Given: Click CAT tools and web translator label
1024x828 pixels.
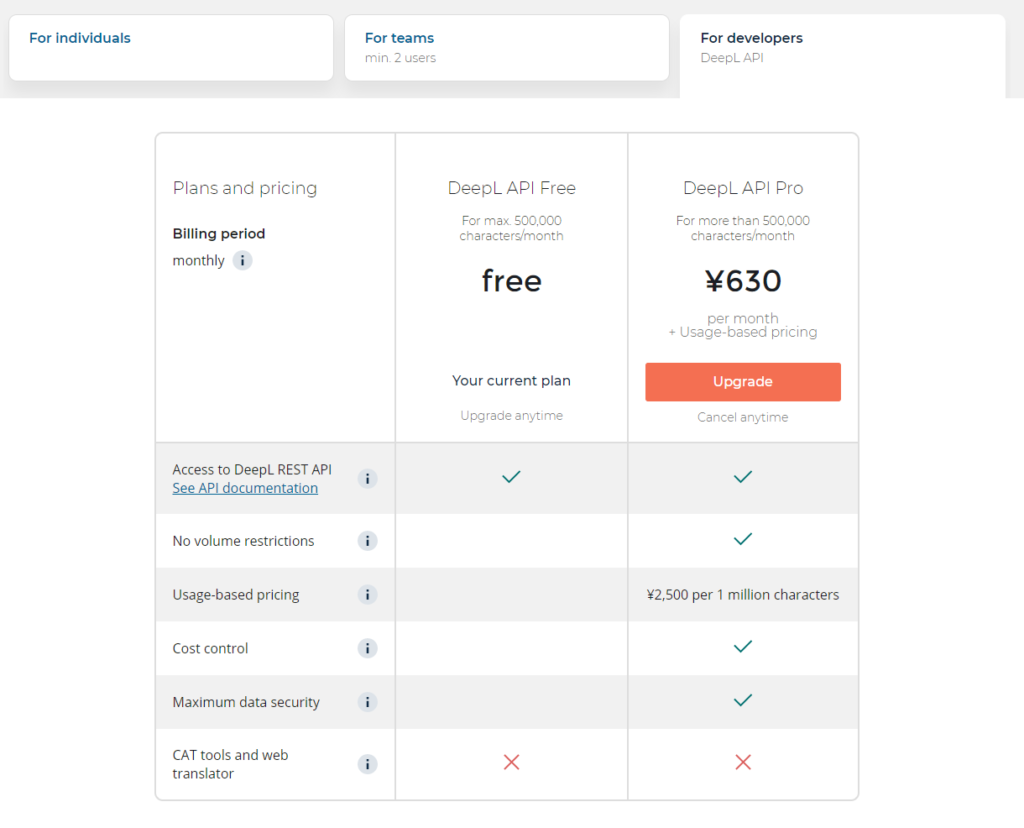Looking at the screenshot, I should coord(230,764).
